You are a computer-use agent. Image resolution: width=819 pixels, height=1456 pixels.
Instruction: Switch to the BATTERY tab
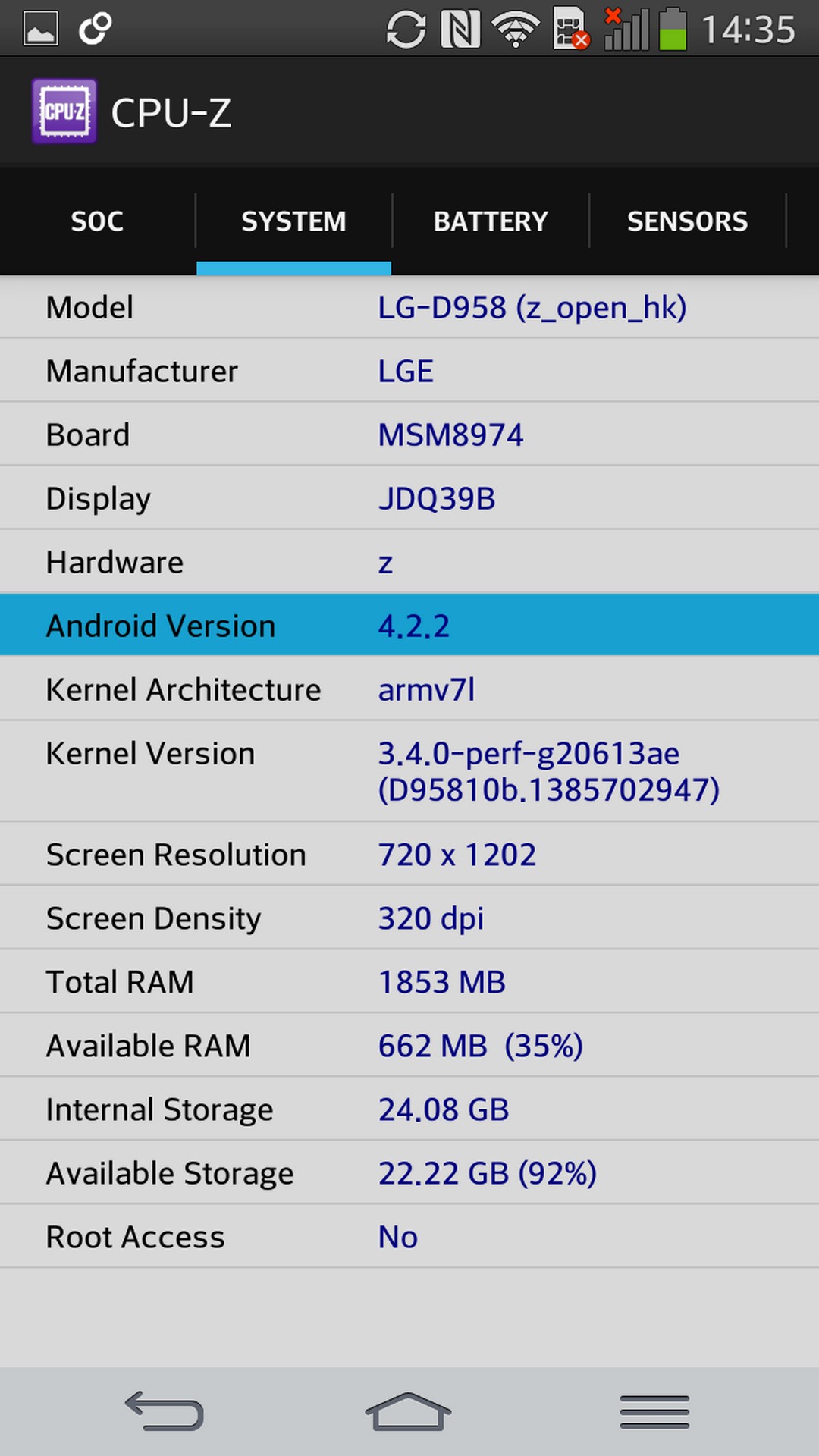491,221
